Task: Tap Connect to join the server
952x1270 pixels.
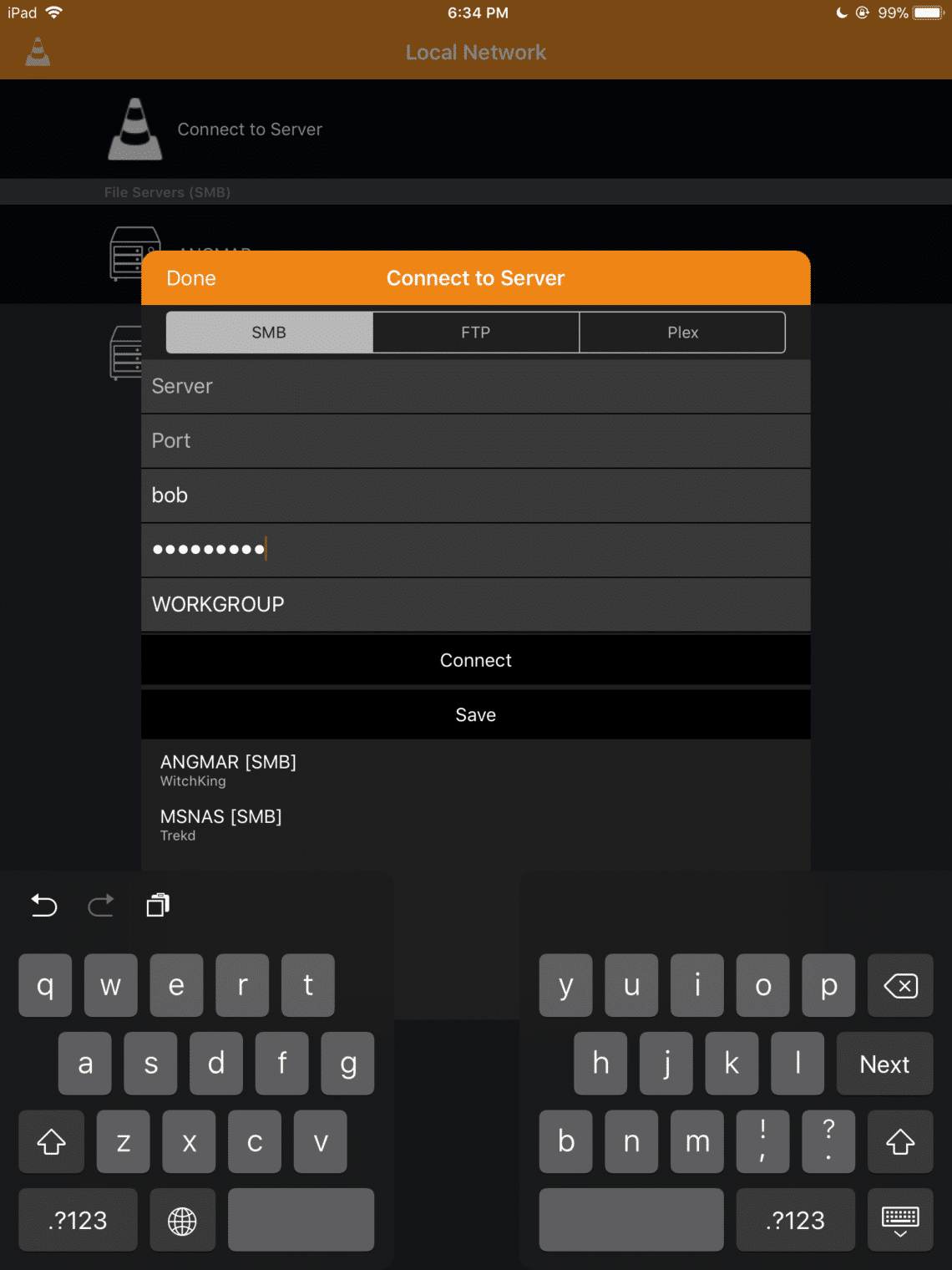Action: [475, 660]
